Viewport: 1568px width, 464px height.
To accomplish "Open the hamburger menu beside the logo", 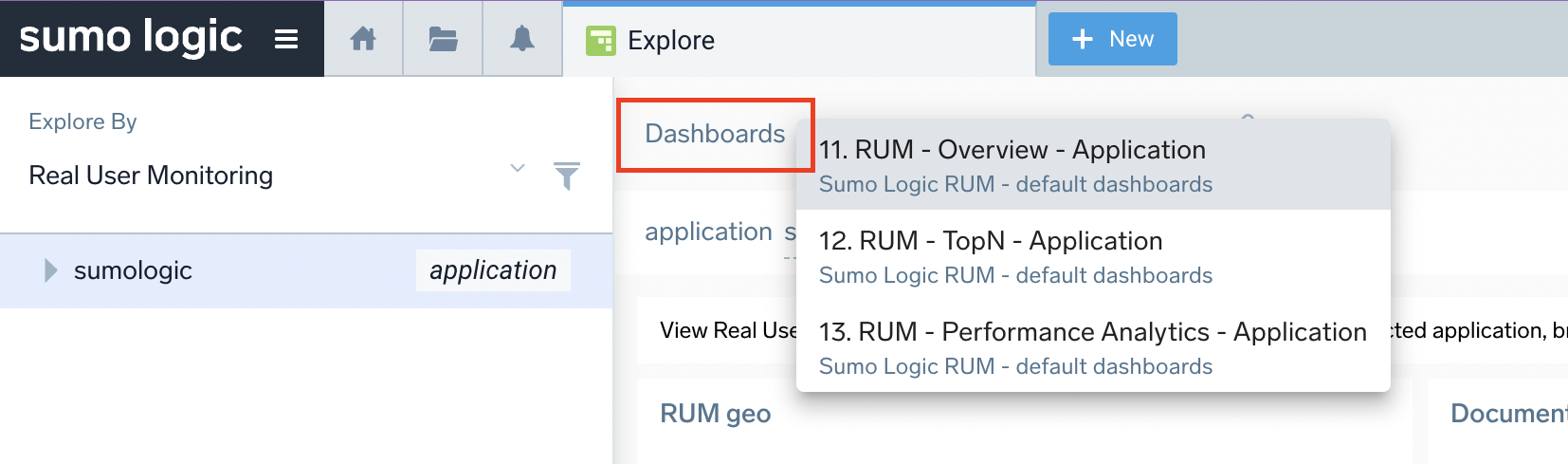I will (x=286, y=39).
